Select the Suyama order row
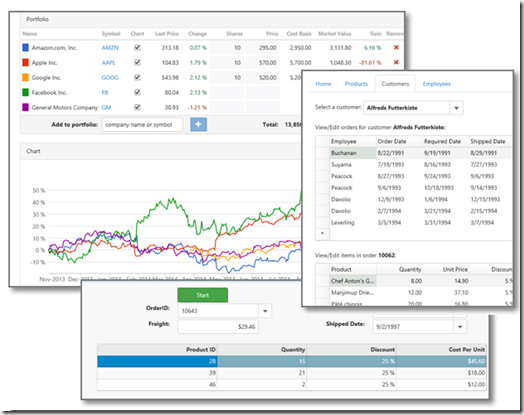This screenshot has width=524, height=415. 413,165
